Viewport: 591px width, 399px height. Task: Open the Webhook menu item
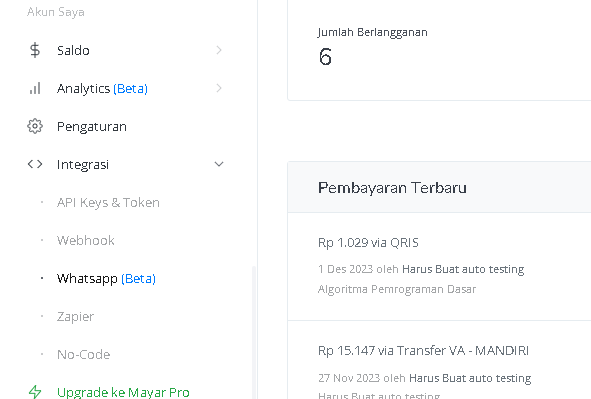click(x=86, y=240)
